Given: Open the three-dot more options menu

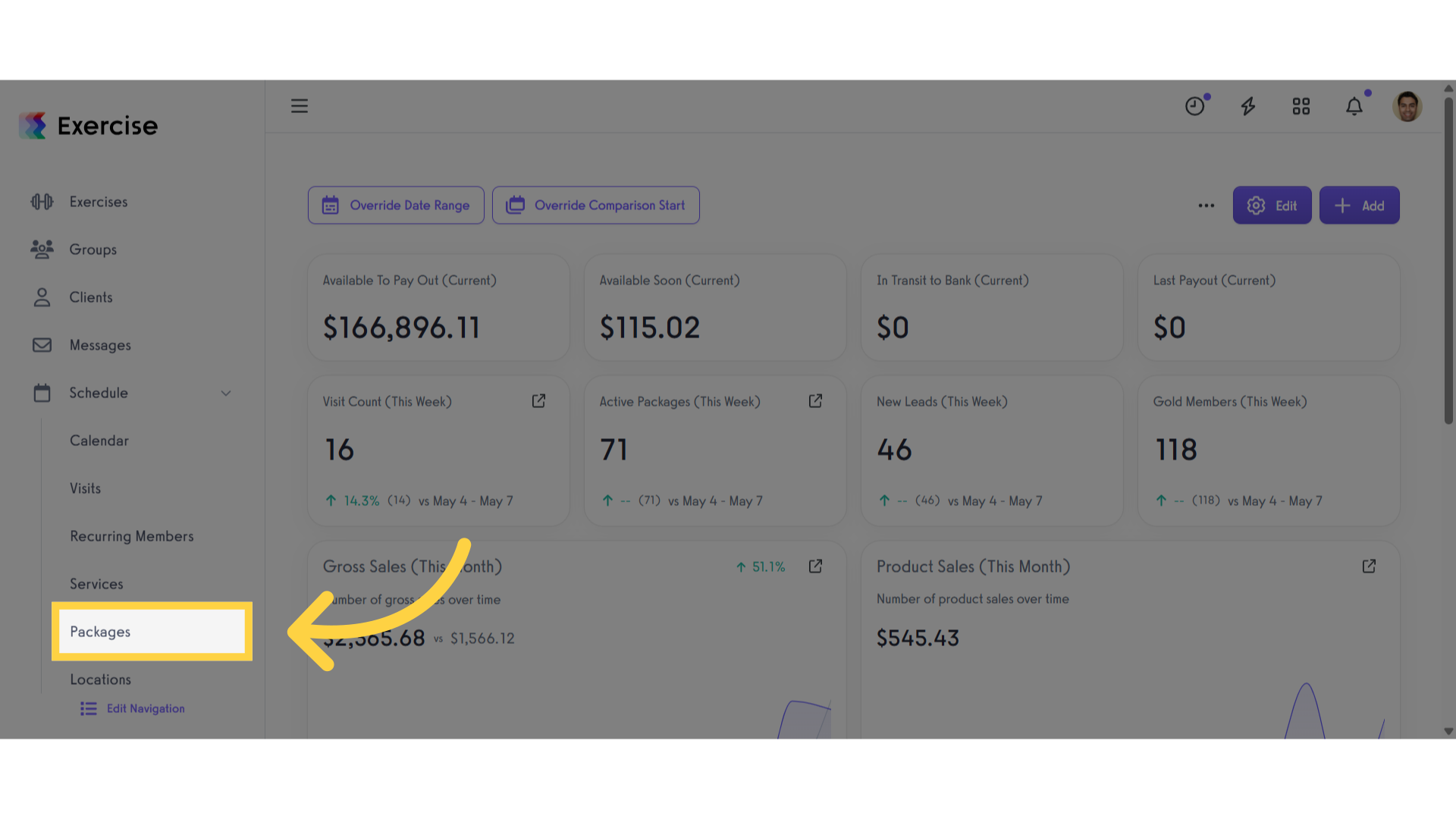Looking at the screenshot, I should pyautogui.click(x=1207, y=206).
